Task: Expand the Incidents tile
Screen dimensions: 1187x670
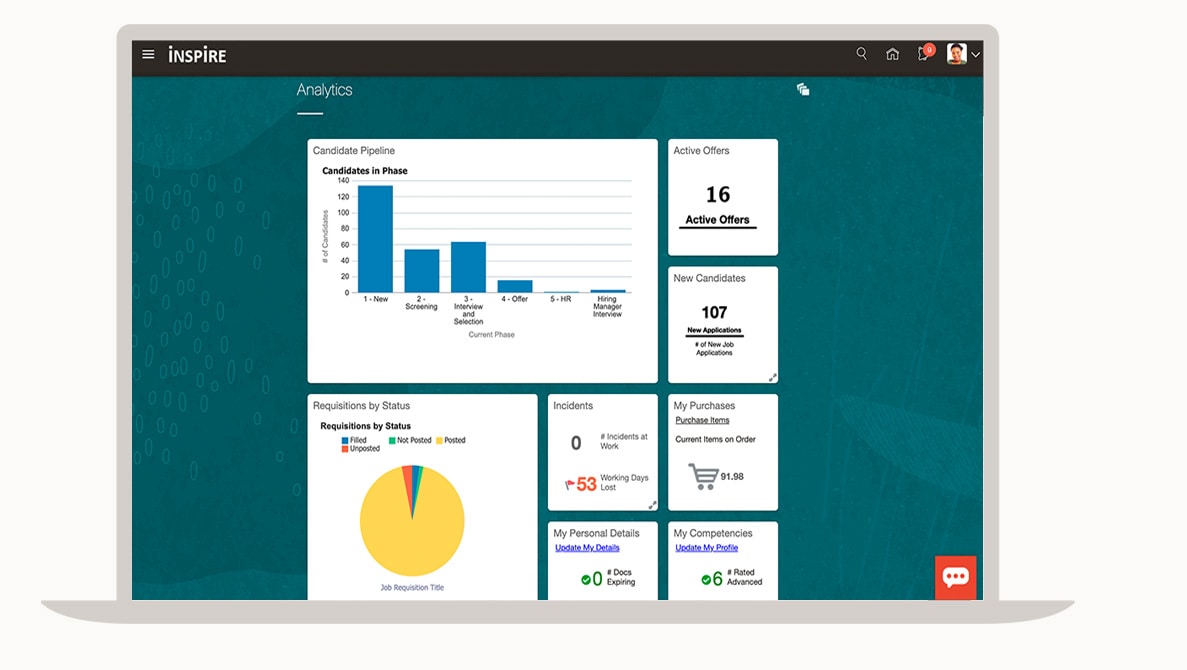Action: pos(652,505)
